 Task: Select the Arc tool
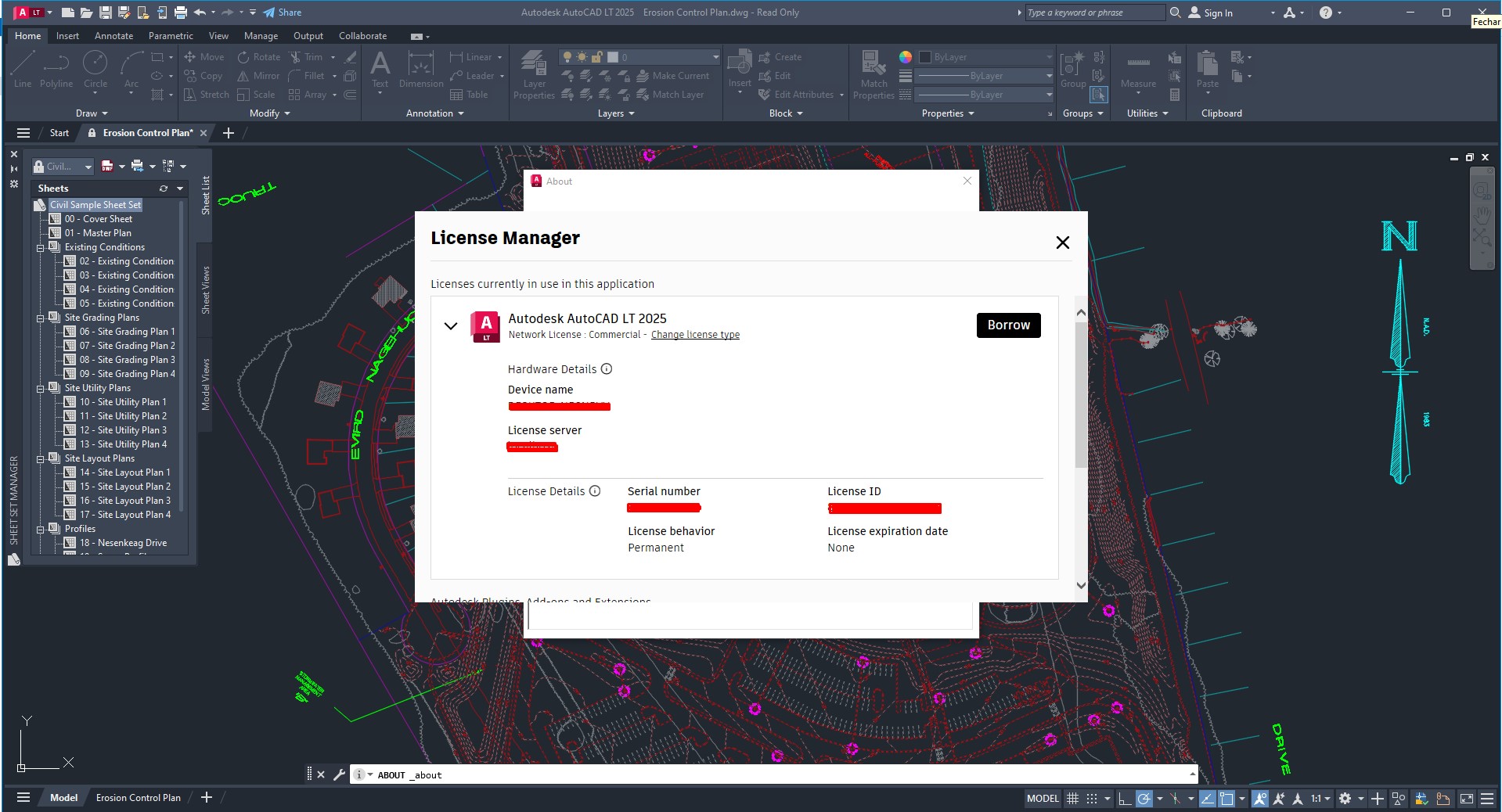click(x=131, y=69)
